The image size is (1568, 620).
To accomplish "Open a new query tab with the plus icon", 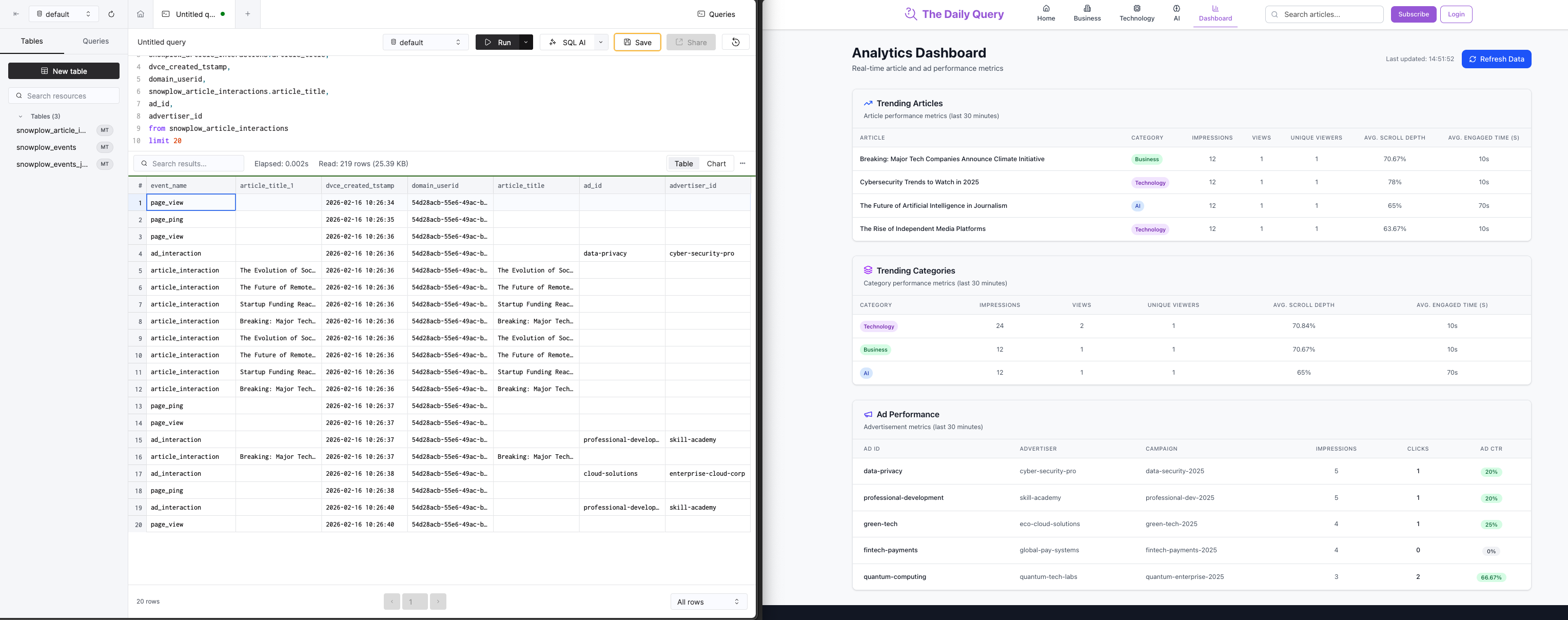I will tap(248, 13).
